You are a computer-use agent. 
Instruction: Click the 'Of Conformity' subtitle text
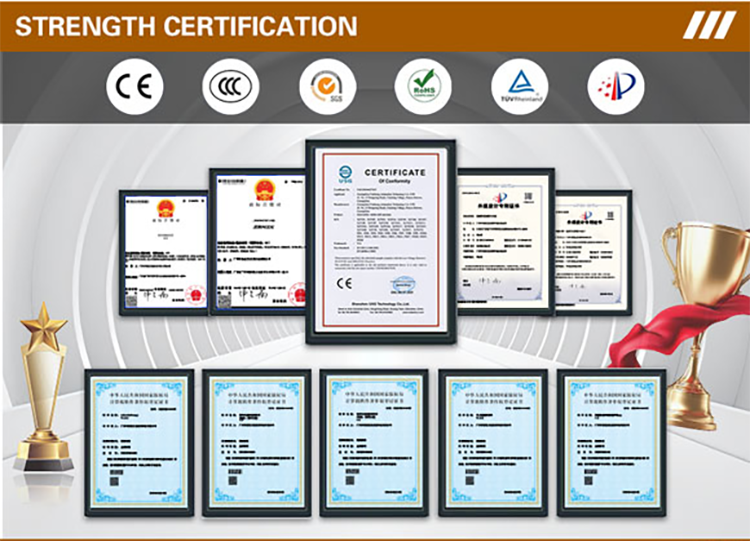(x=395, y=181)
